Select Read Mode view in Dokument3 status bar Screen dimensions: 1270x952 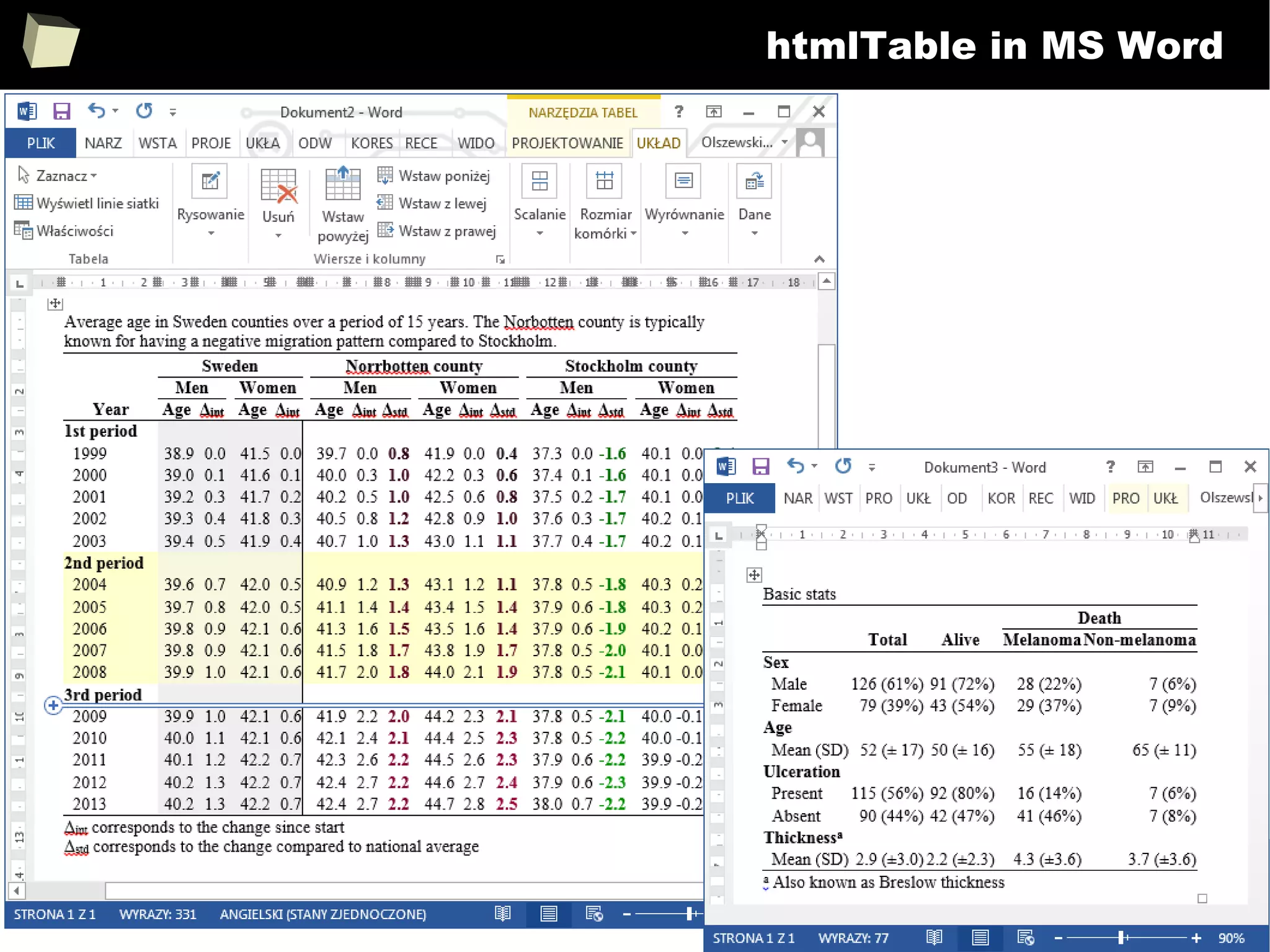[935, 938]
